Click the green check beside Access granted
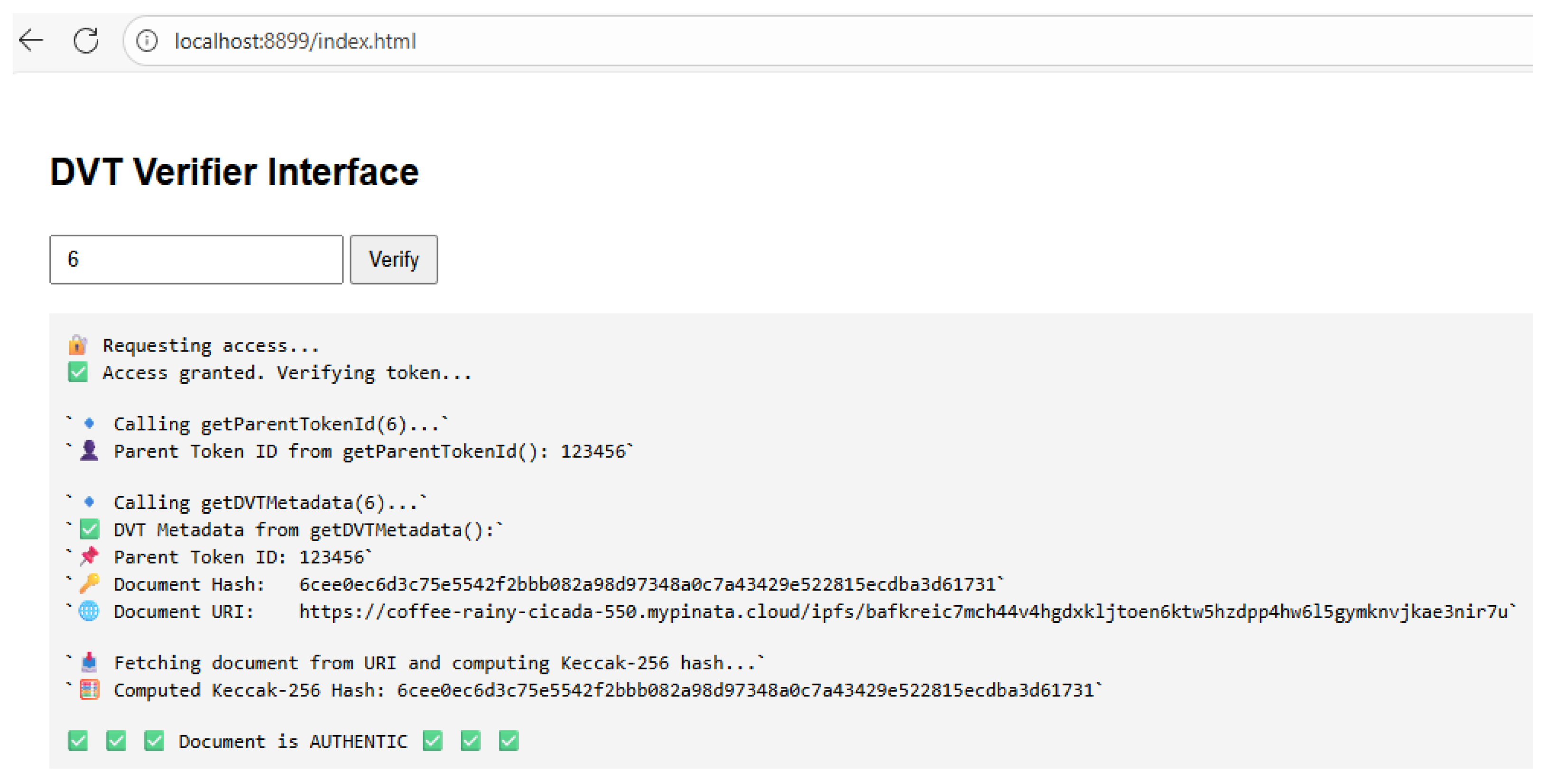Screen dimensions: 1546x784 tap(79, 372)
